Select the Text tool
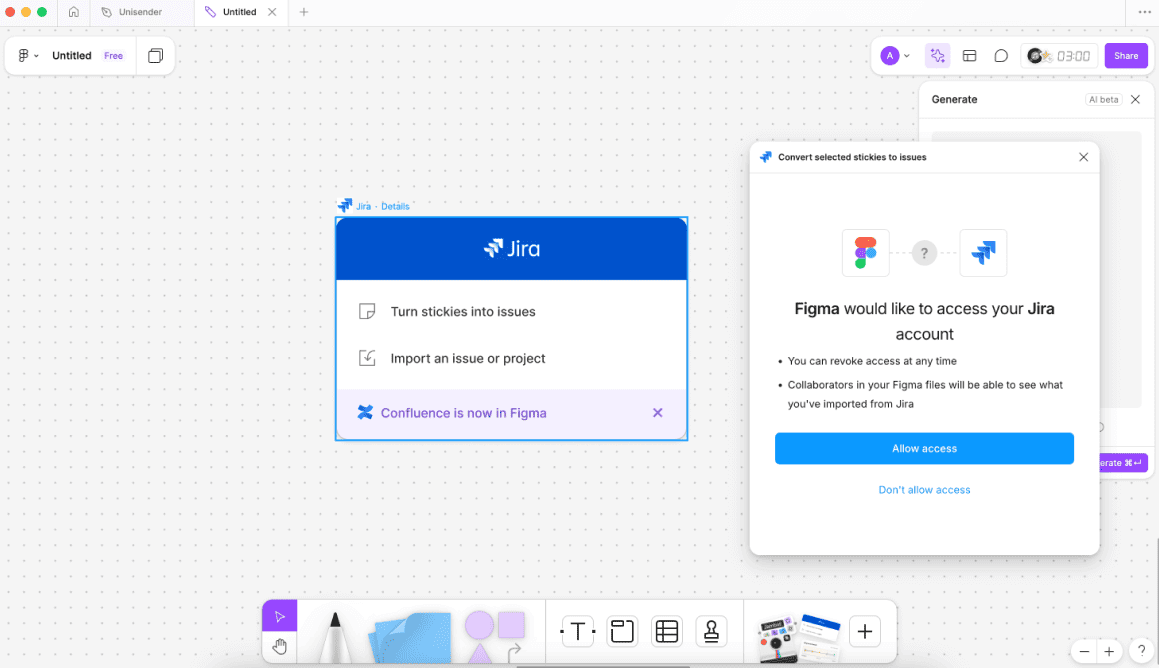1159x668 pixels. [x=577, y=631]
